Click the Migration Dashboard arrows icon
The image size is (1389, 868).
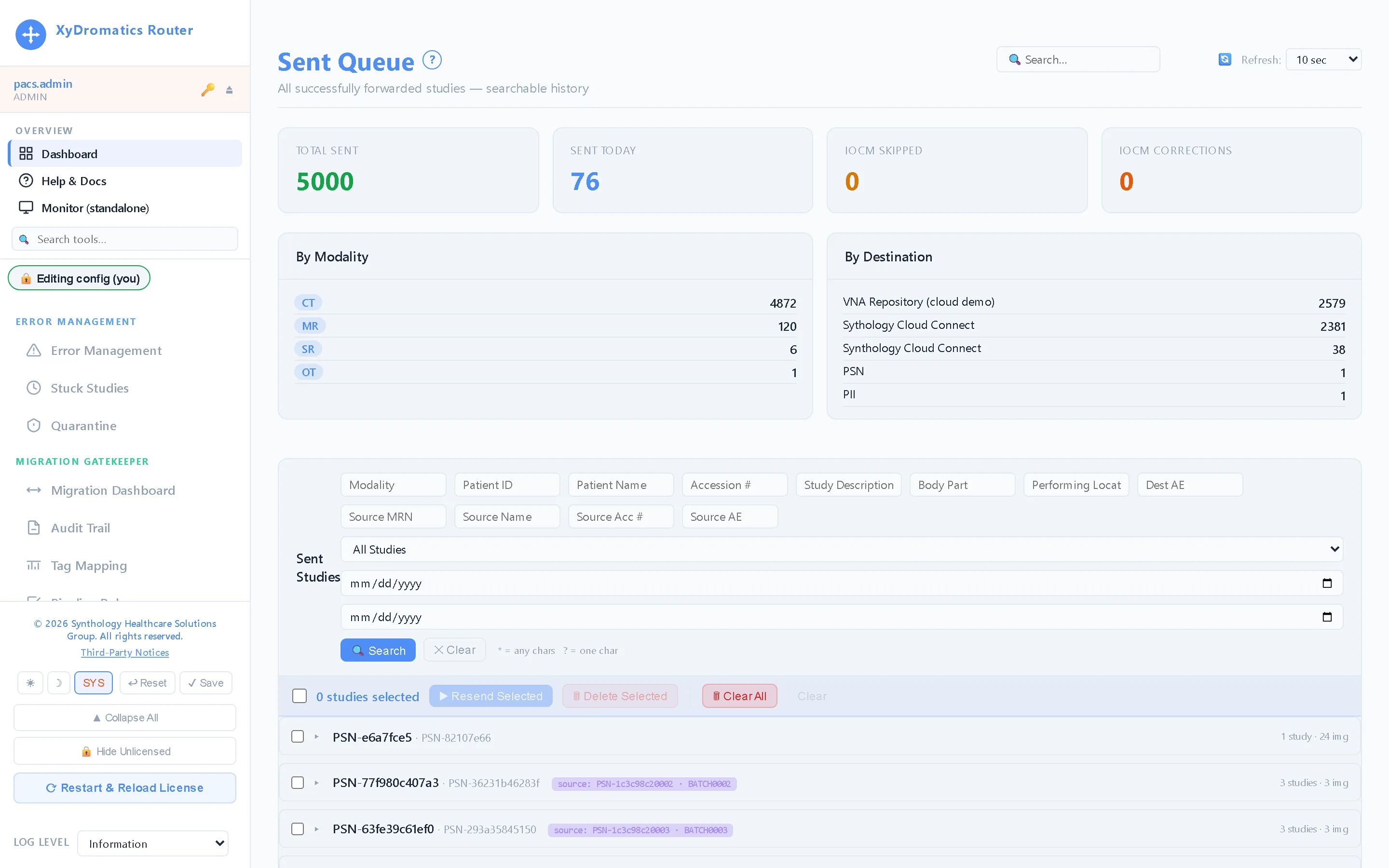click(34, 490)
